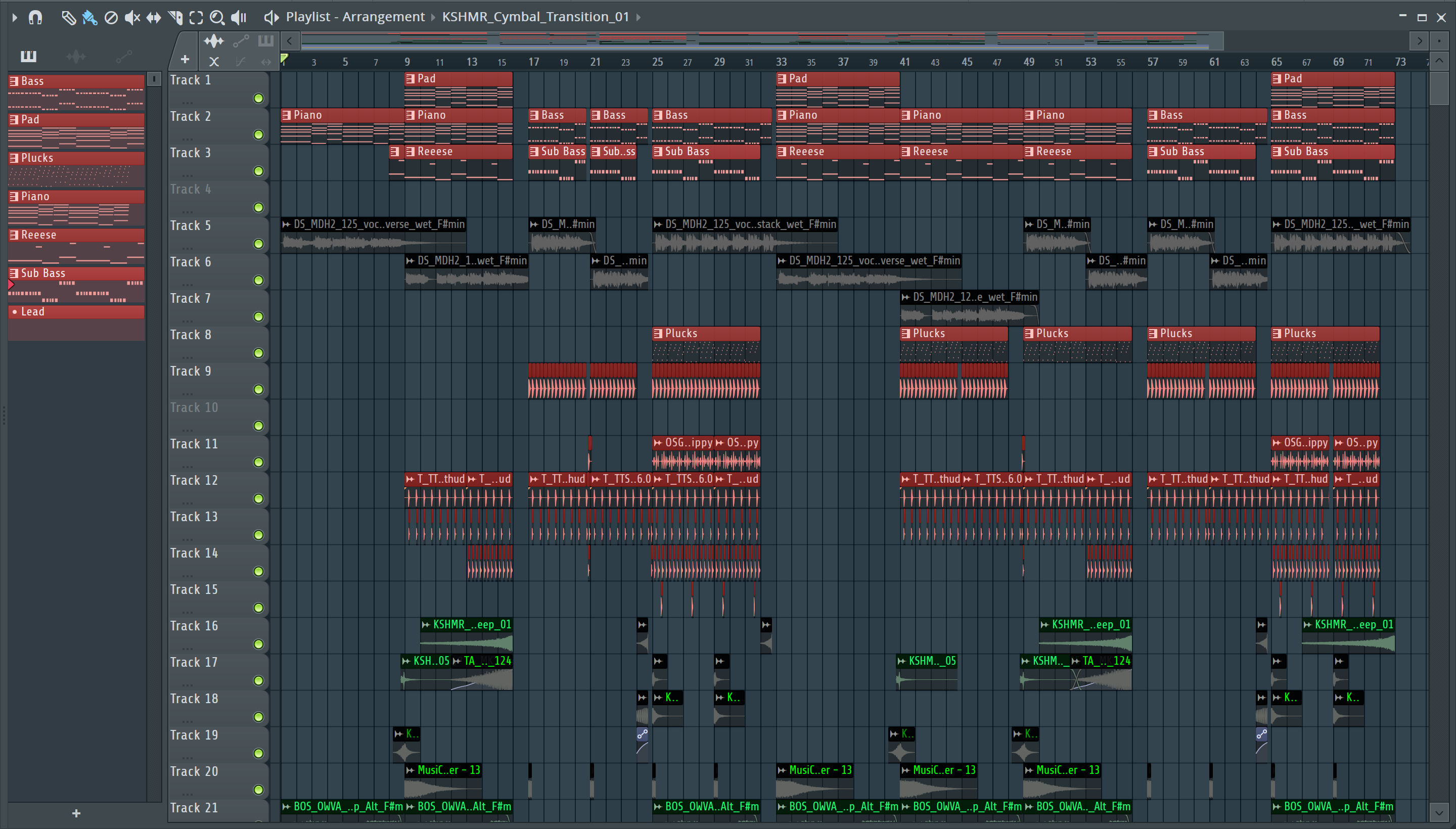The height and width of the screenshot is (829, 1456).
Task: Focus pattern clips piano icon above tracks
Action: tap(265, 41)
